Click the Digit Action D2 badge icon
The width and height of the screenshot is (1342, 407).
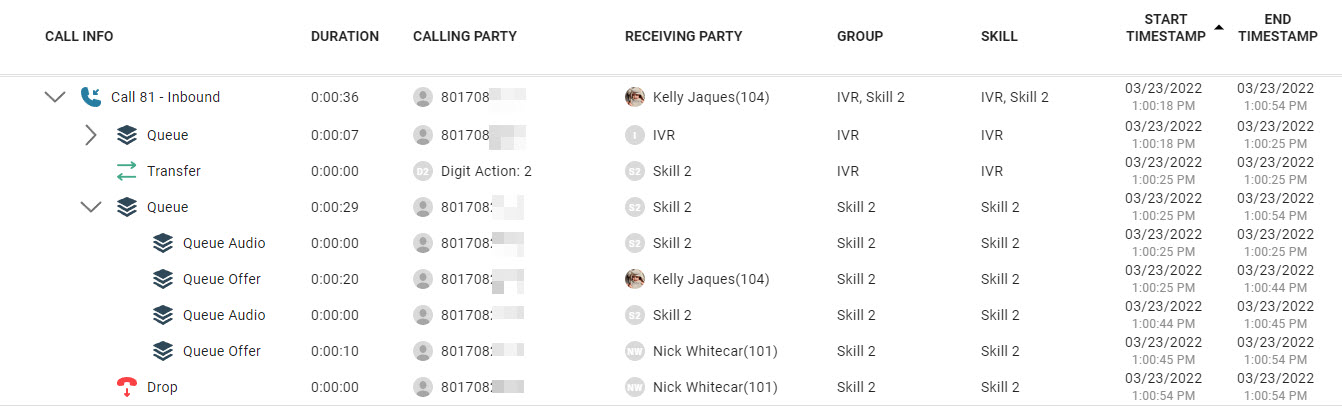(422, 171)
